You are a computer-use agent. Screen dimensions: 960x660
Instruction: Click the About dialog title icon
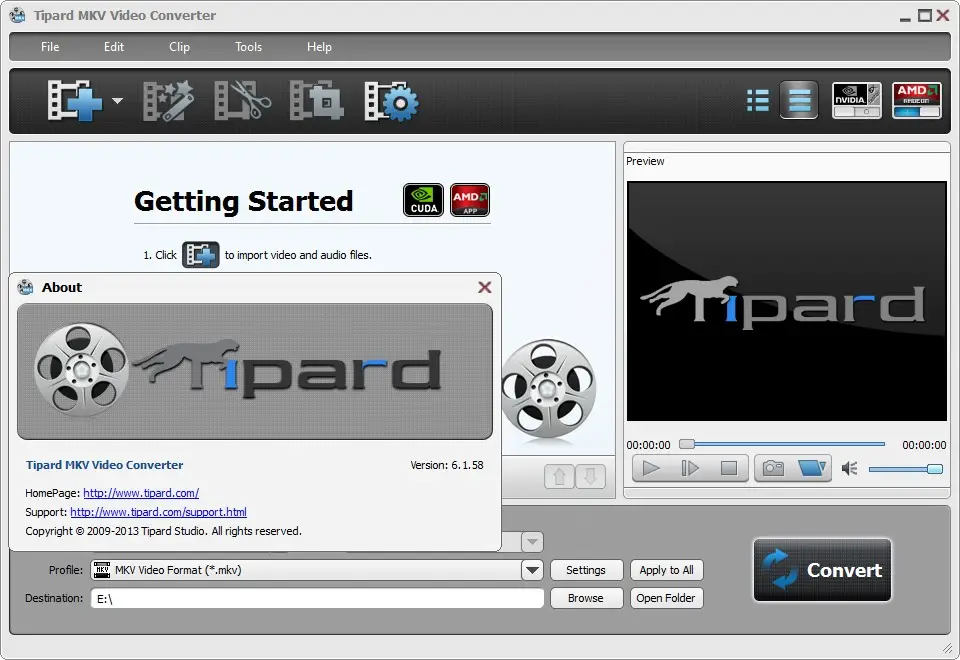pos(25,287)
